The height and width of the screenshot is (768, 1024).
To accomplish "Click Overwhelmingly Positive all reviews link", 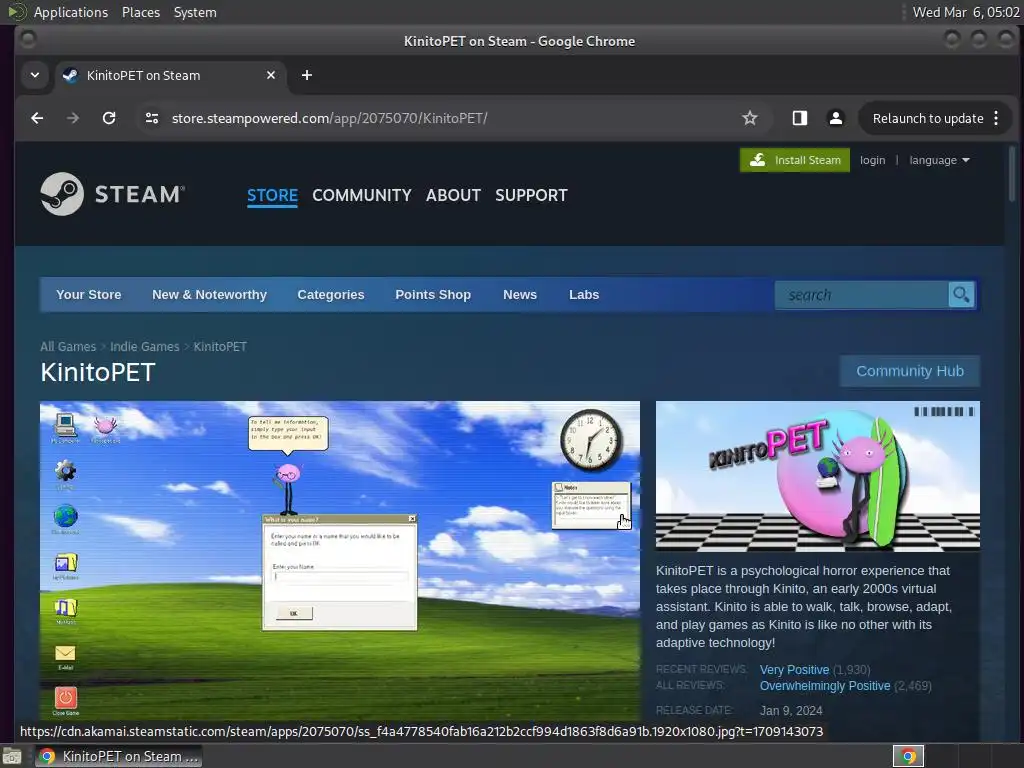I will (825, 686).
